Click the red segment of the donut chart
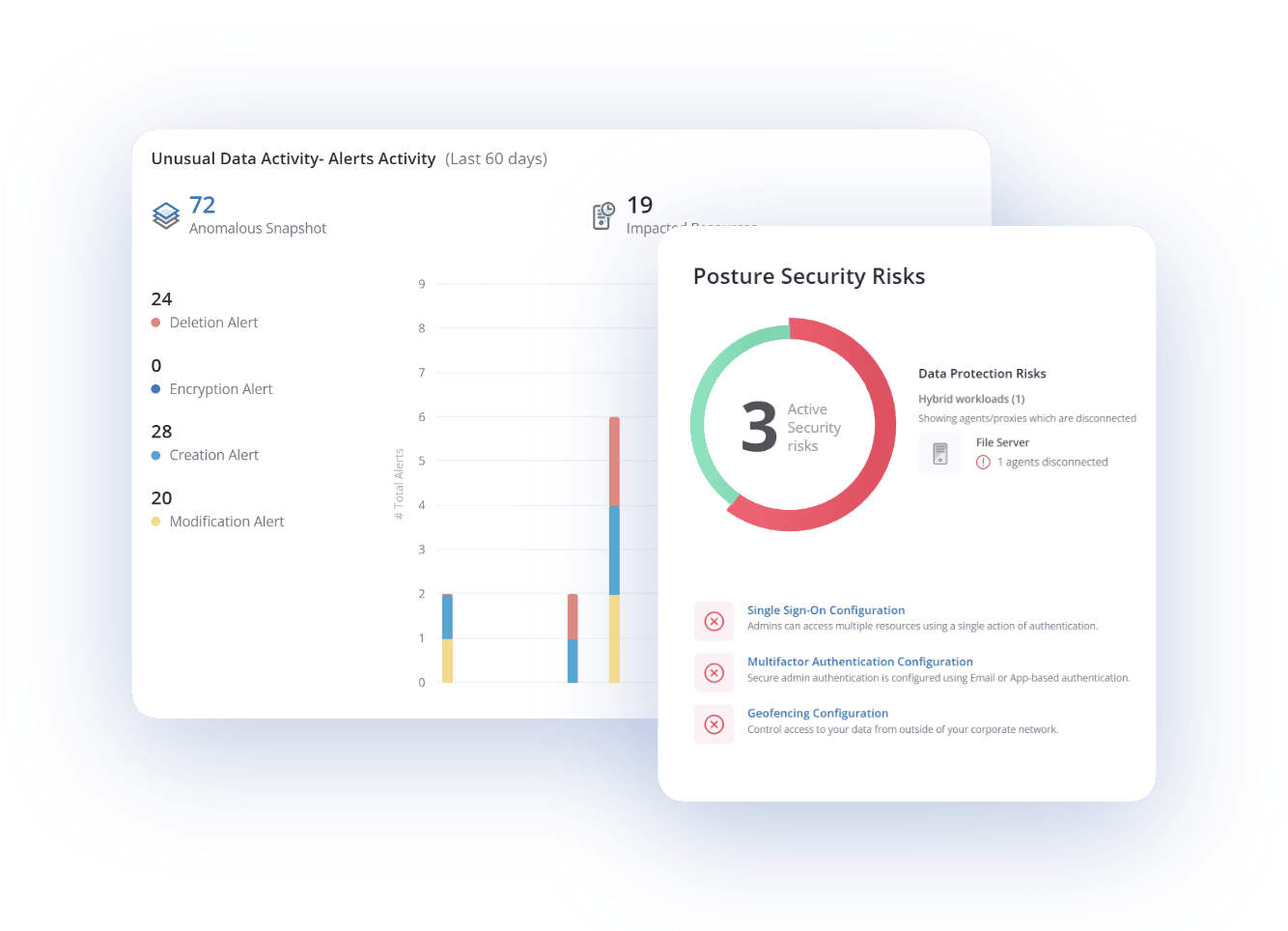Viewport: 1288px width, 931px height. click(x=883, y=425)
